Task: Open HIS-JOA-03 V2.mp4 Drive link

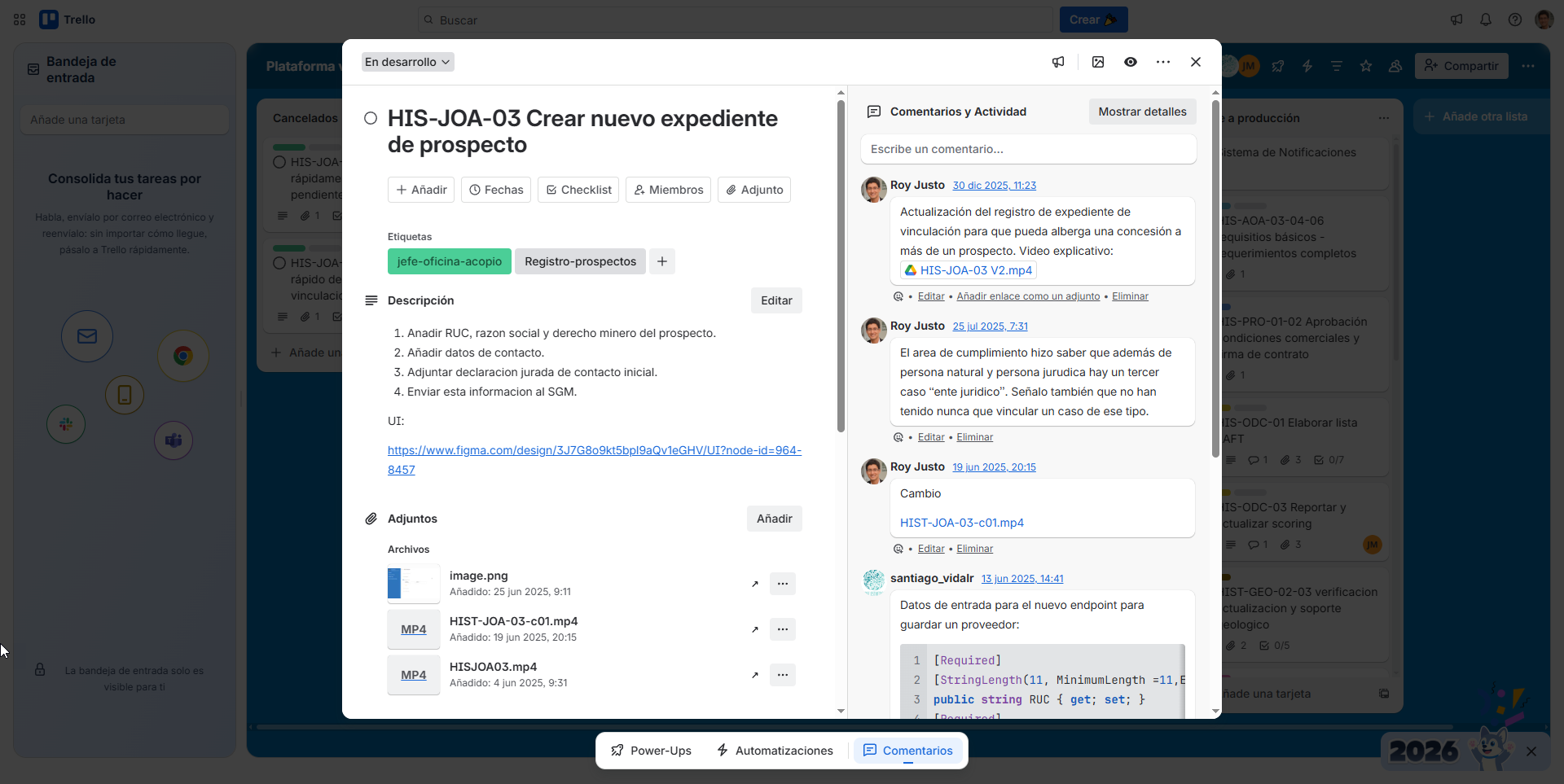Action: click(x=969, y=270)
